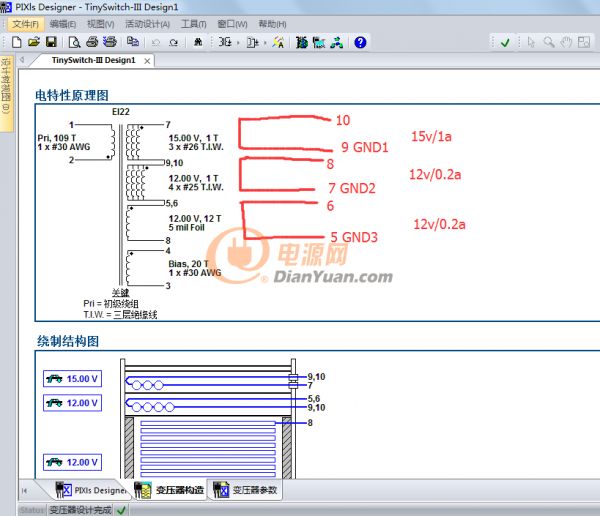Viewport: 600px width, 516px height.
Task: Click the 电特性原理图 section heading
Action: 72,95
